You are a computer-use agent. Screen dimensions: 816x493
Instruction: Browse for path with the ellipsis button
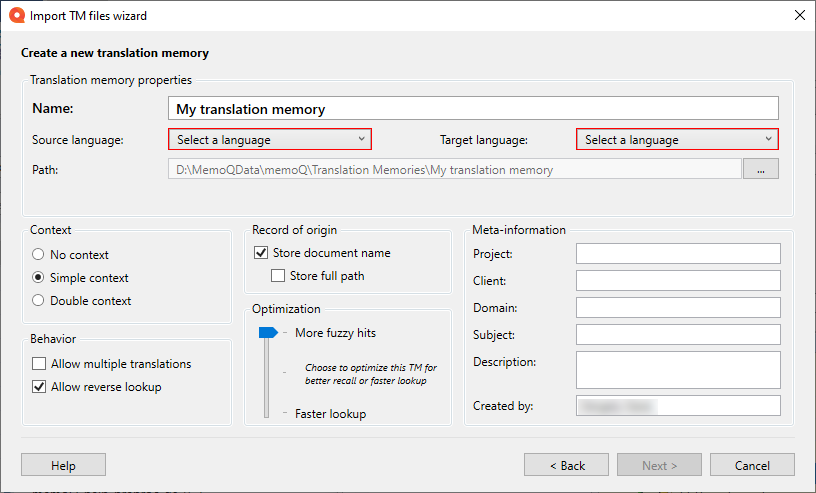(x=761, y=169)
